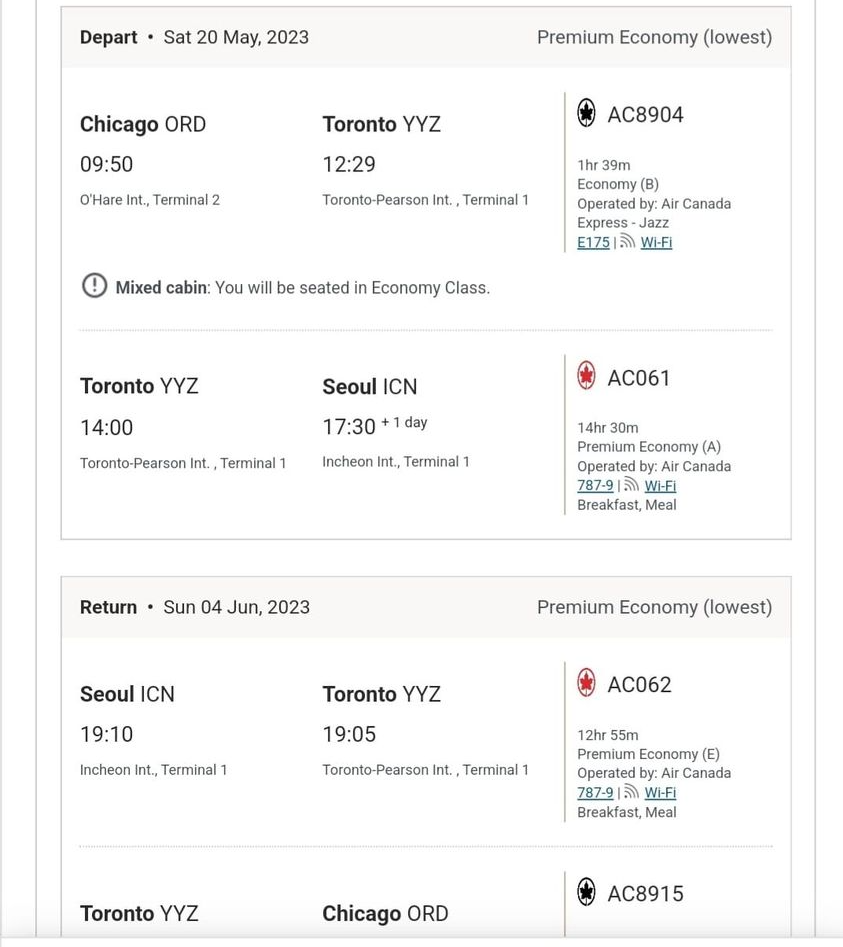
Task: Click the Air Canada logo beside AC8915
Action: click(x=586, y=892)
